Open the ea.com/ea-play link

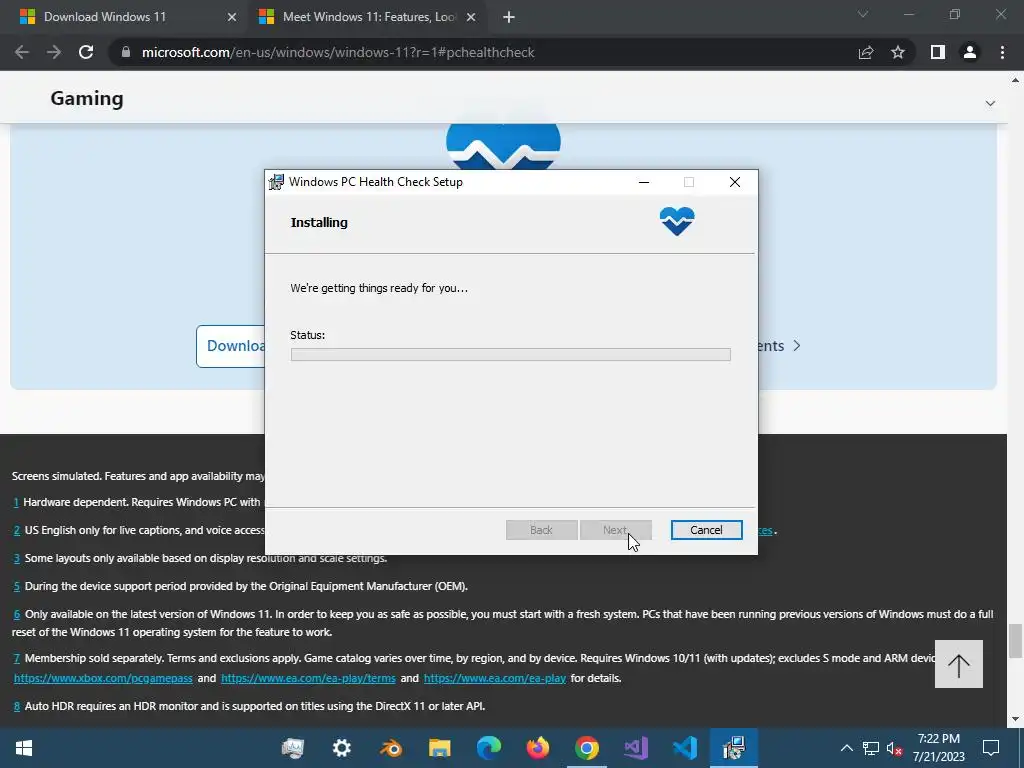(495, 678)
